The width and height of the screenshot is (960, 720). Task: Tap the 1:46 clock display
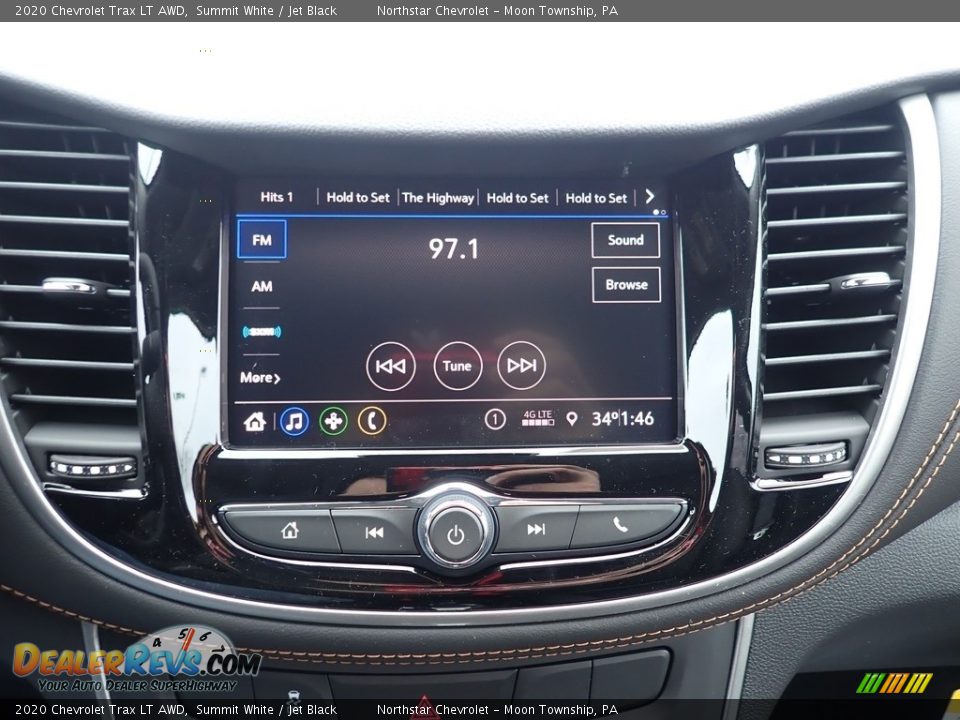[x=637, y=419]
